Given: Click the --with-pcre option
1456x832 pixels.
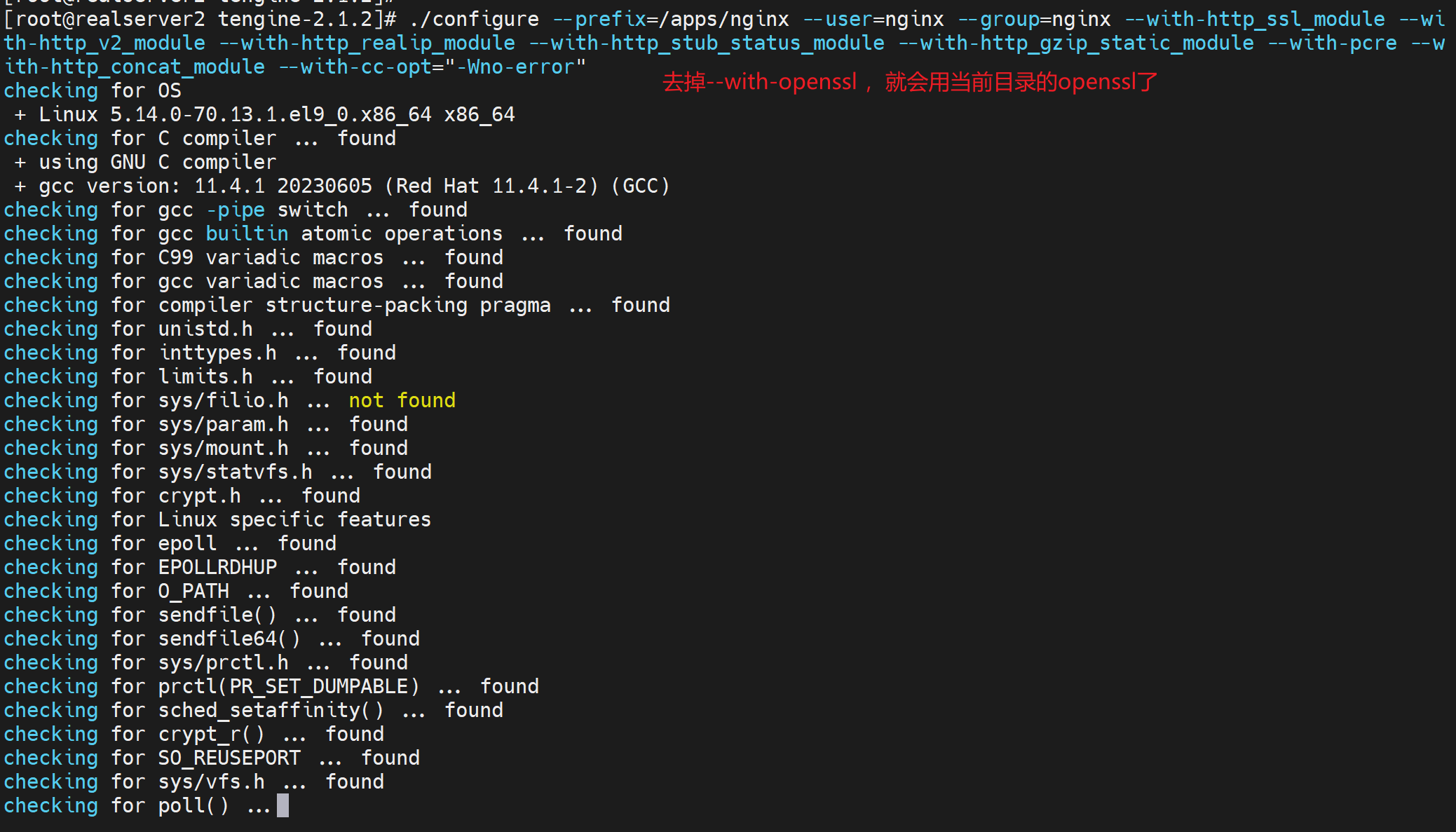Looking at the screenshot, I should [1332, 43].
